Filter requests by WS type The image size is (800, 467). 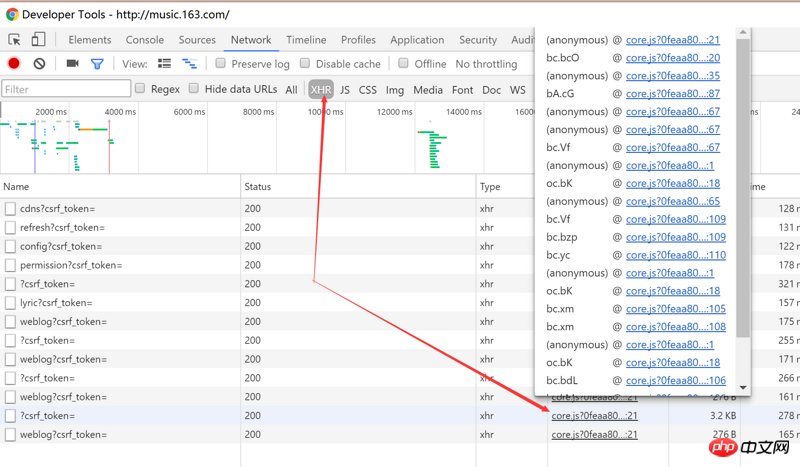pyautogui.click(x=517, y=90)
